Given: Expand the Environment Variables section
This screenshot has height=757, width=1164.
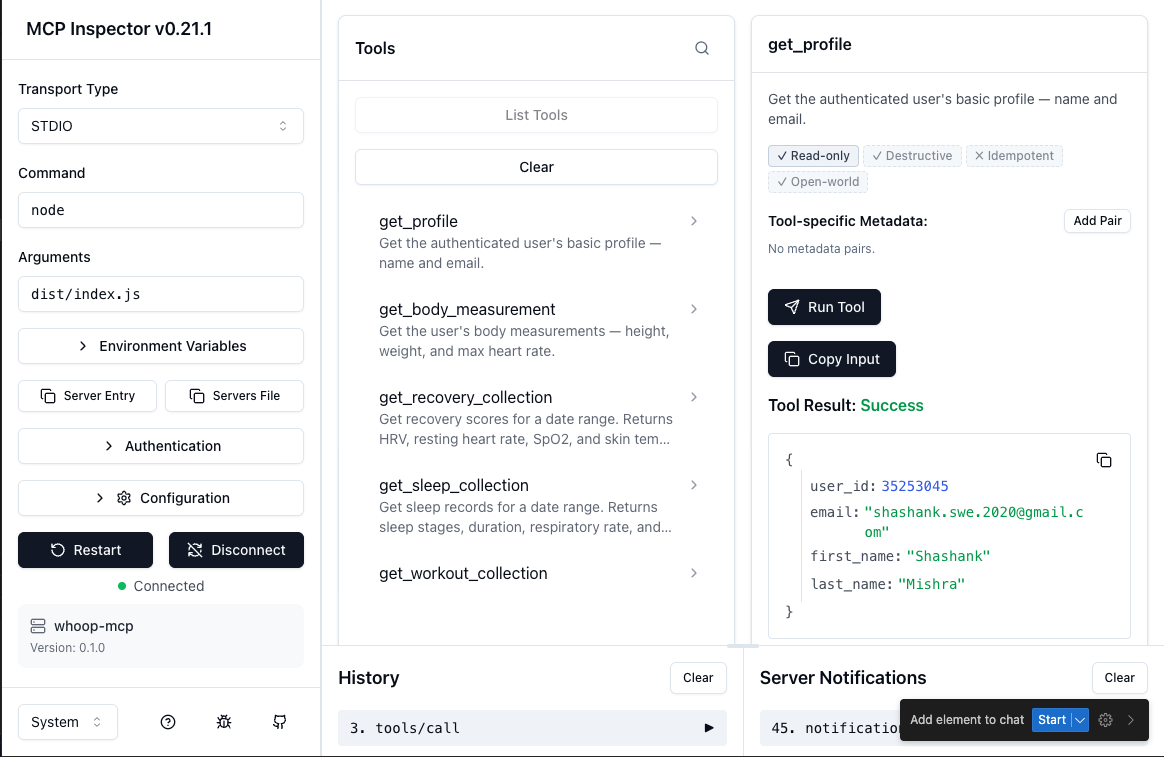Looking at the screenshot, I should [160, 346].
